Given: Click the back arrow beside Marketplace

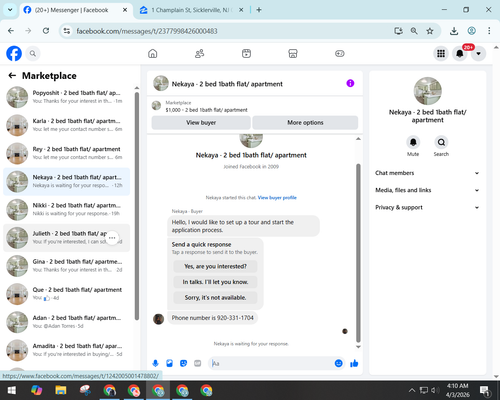Looking at the screenshot, I should pos(12,76).
